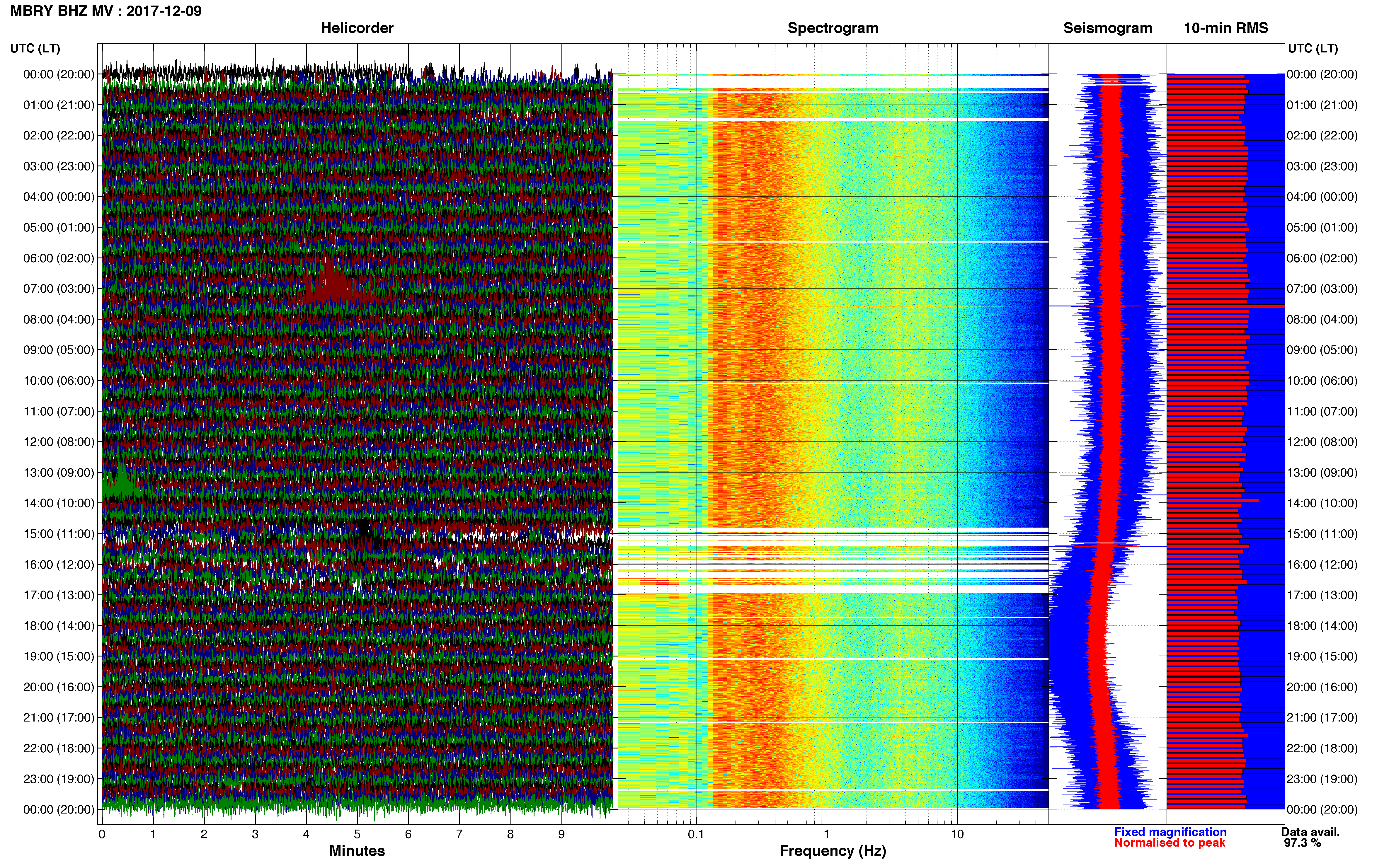The height and width of the screenshot is (868, 1389).
Task: Click right-axis time label "20:00 (16:00)"
Action: click(1322, 687)
